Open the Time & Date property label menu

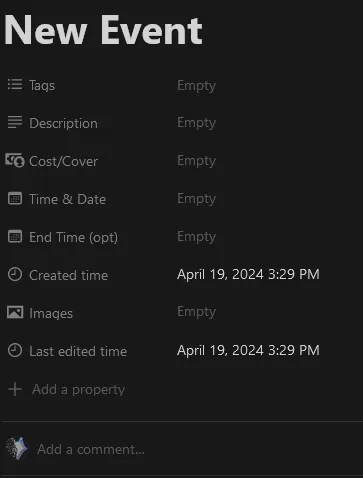[x=68, y=199]
